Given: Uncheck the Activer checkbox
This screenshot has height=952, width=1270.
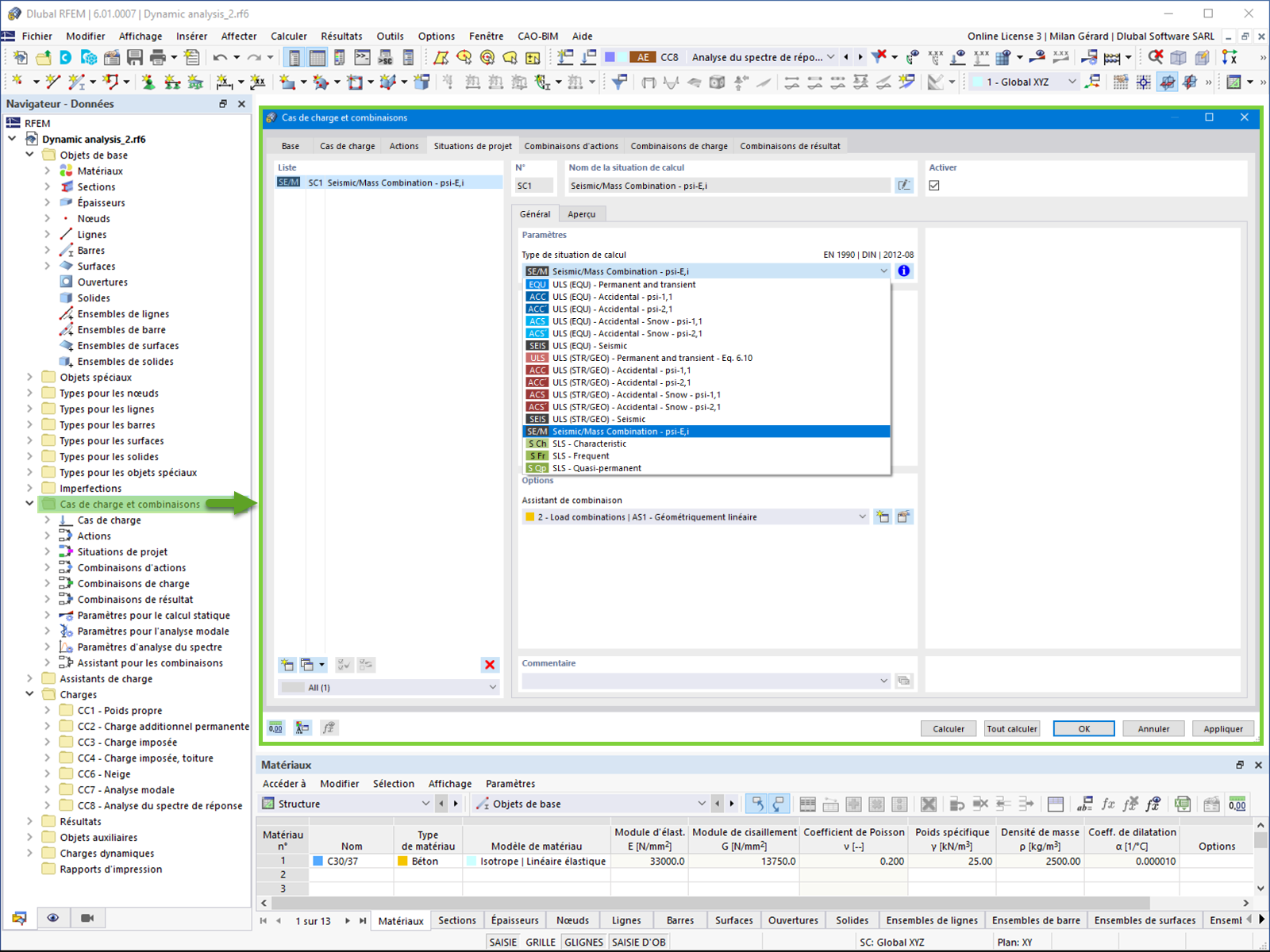Looking at the screenshot, I should pos(934,186).
